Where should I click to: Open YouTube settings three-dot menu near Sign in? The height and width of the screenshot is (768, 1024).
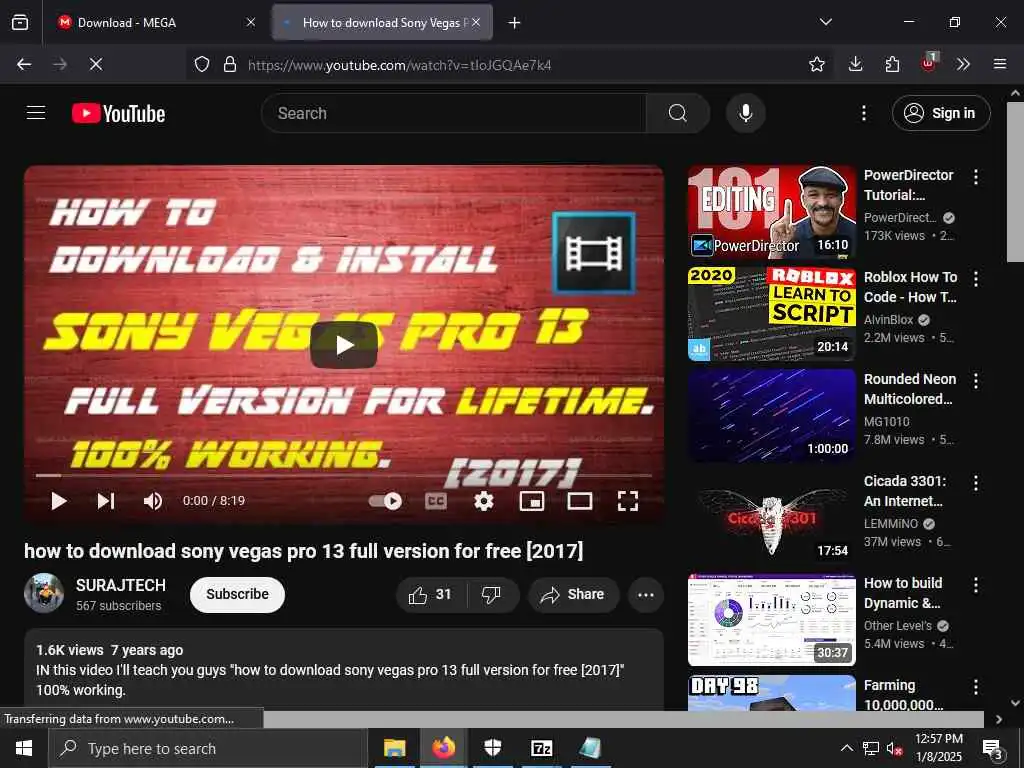(x=863, y=113)
